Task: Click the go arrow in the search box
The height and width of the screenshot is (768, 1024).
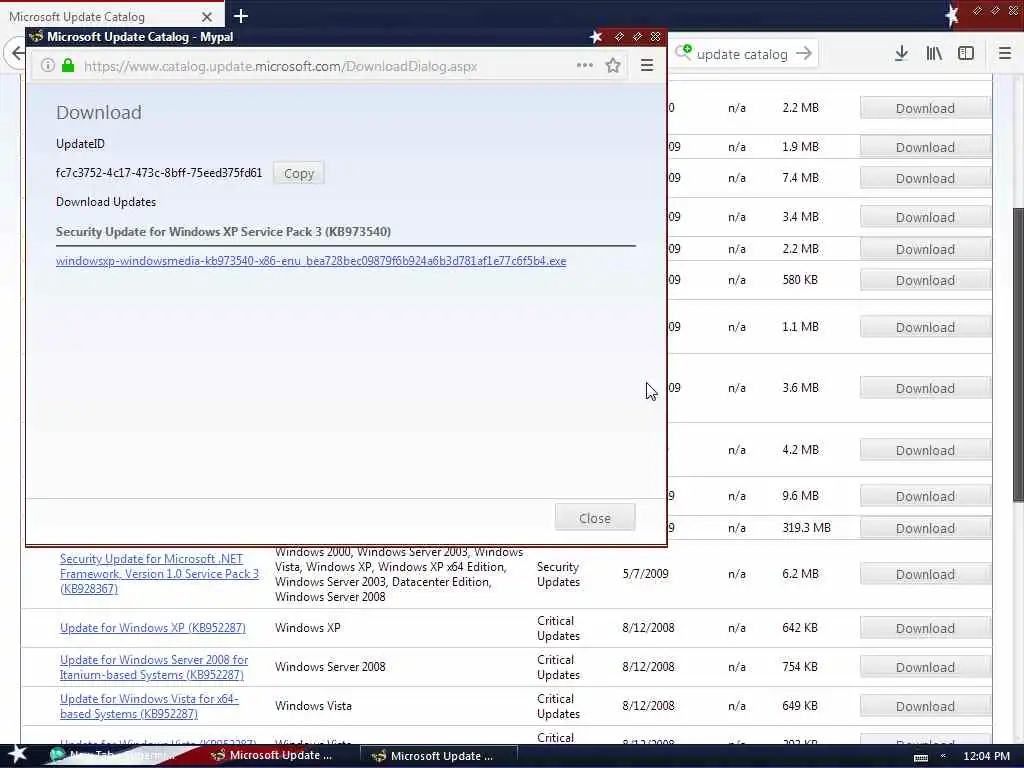Action: (x=804, y=54)
